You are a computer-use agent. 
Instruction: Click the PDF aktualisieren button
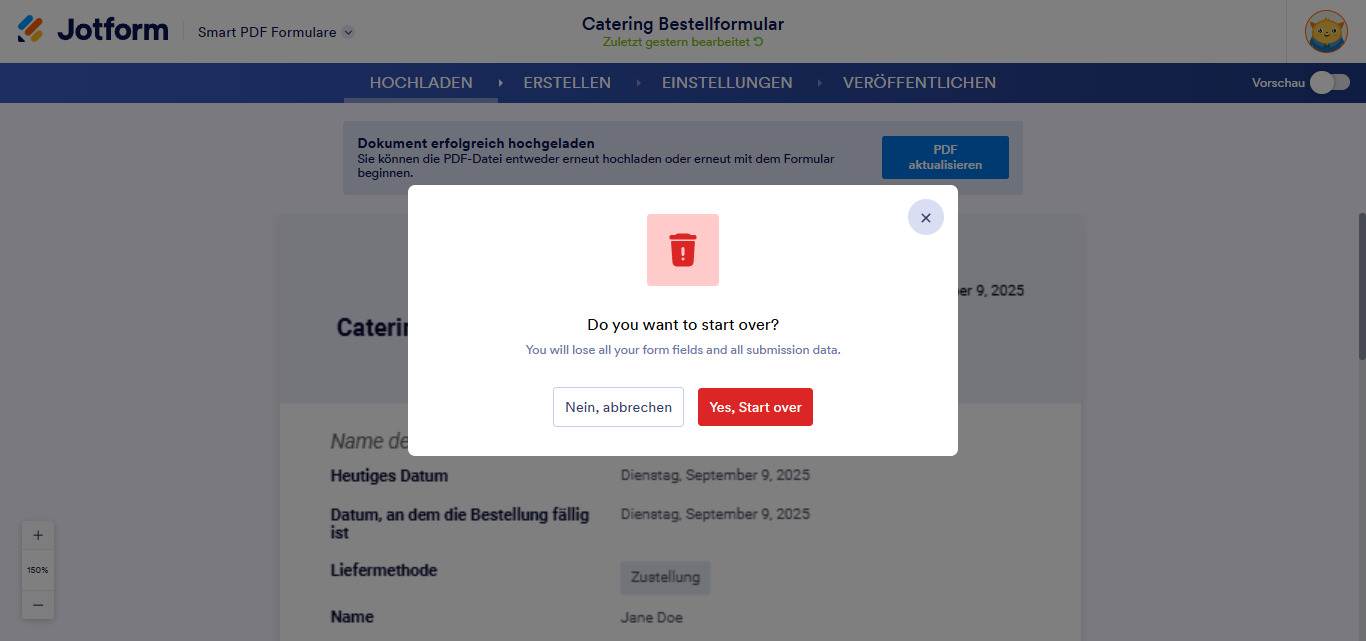click(945, 157)
